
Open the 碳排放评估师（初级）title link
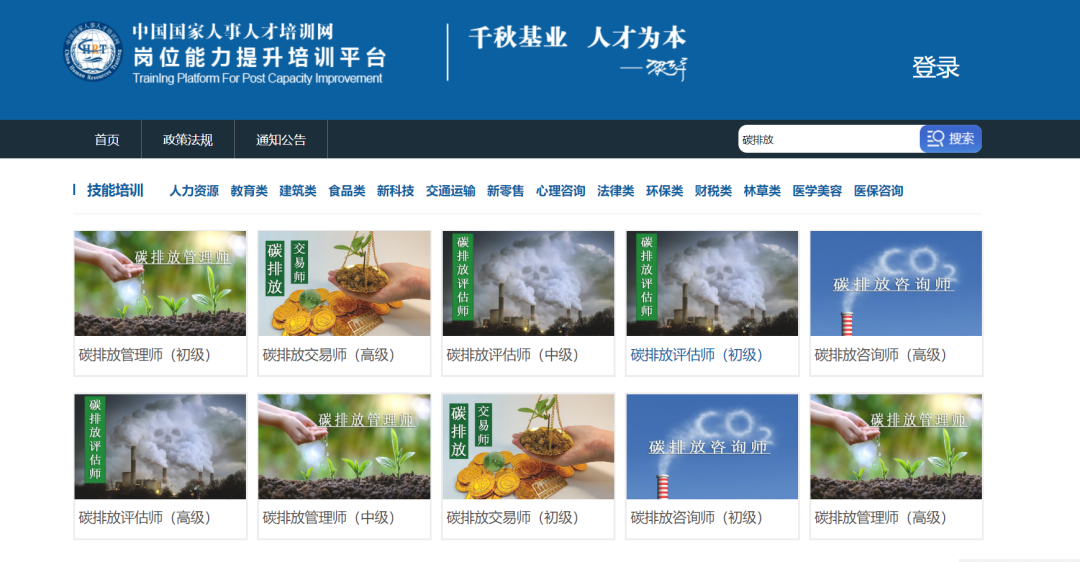(x=696, y=355)
